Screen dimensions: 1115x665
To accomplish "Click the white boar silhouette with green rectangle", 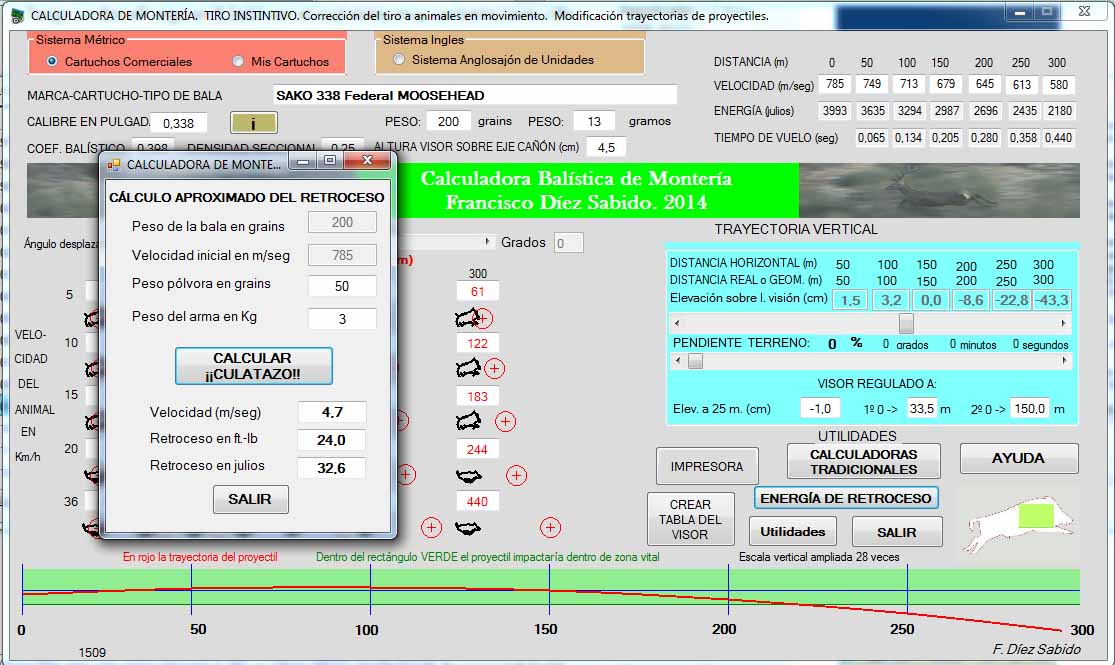I will coord(1012,520).
